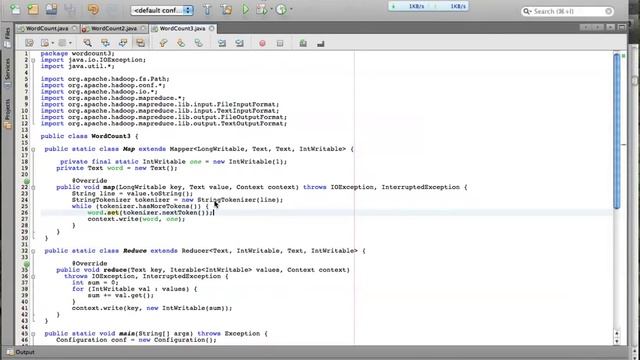This screenshot has height=360, width=640.
Task: Clean and build with the hammer-broom icon
Action: click(227, 9)
